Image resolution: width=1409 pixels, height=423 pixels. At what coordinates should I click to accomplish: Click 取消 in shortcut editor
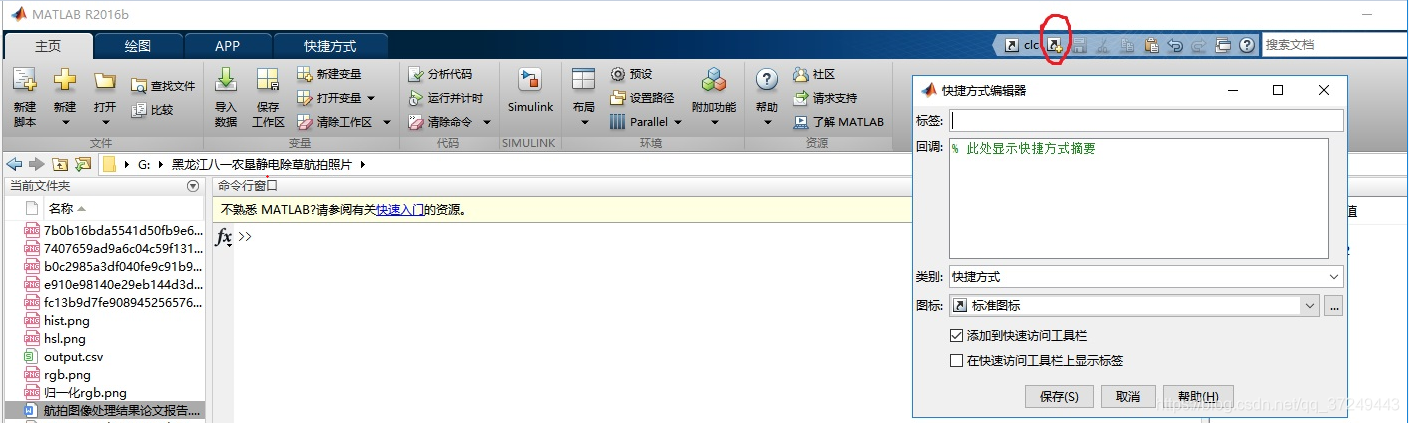(x=1128, y=397)
